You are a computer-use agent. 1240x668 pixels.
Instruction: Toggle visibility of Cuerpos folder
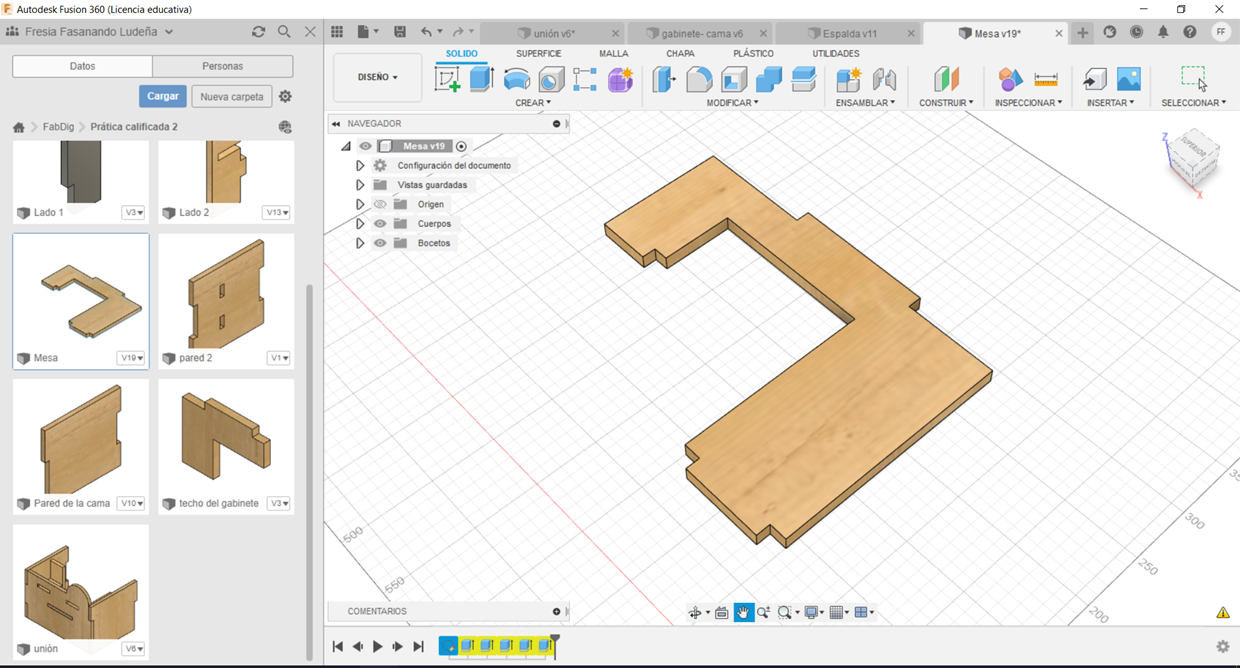[x=380, y=224]
